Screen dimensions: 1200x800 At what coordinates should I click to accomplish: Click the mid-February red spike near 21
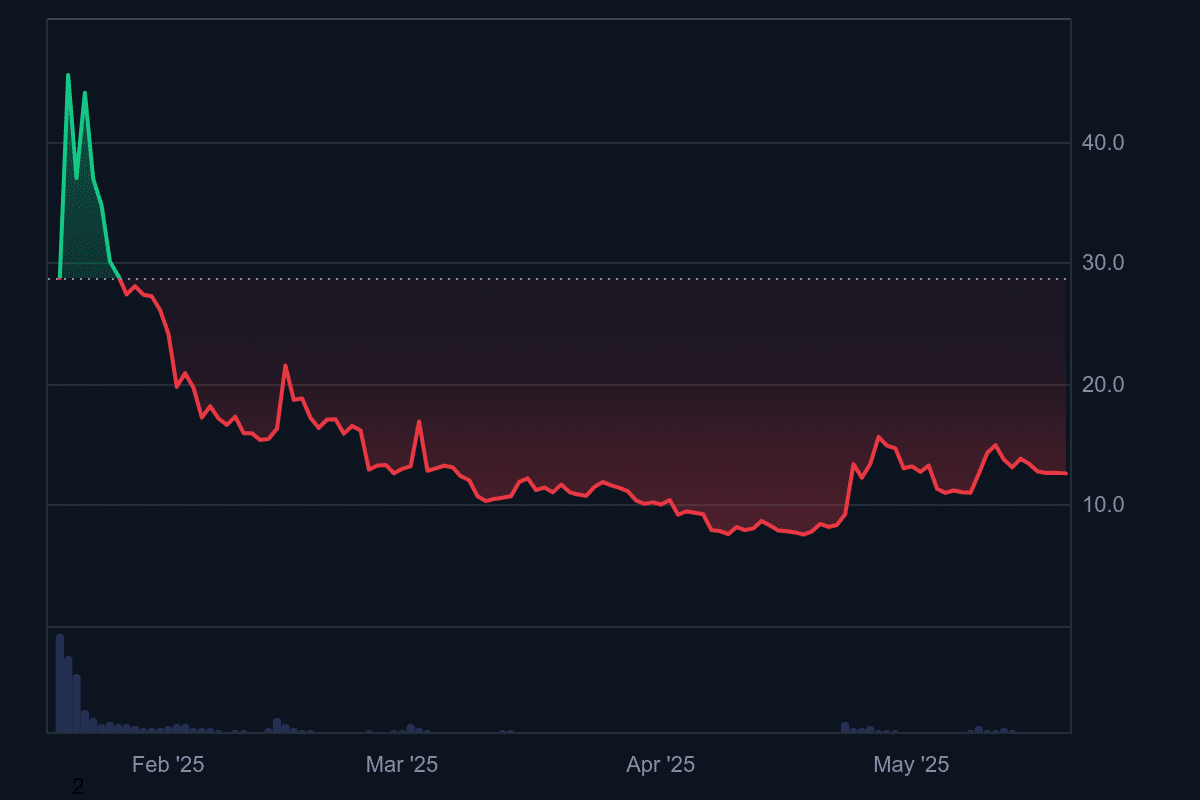point(285,366)
